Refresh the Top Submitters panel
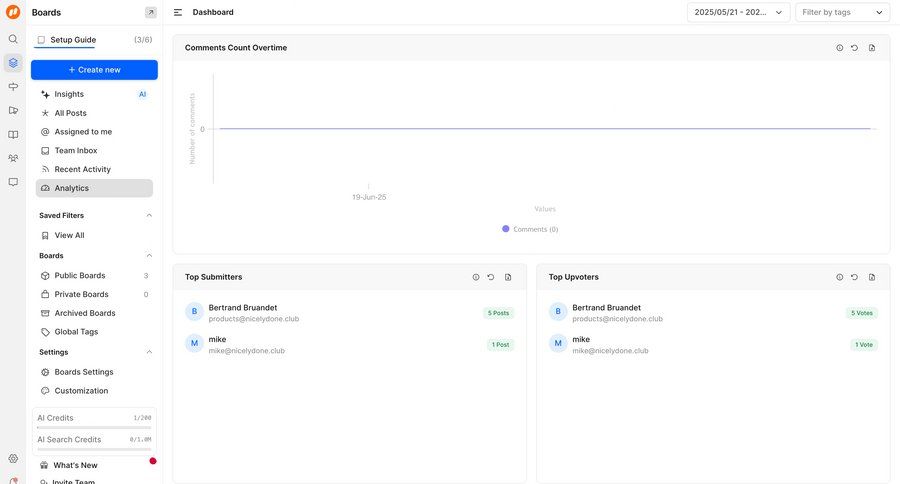This screenshot has height=484, width=900. [x=491, y=277]
